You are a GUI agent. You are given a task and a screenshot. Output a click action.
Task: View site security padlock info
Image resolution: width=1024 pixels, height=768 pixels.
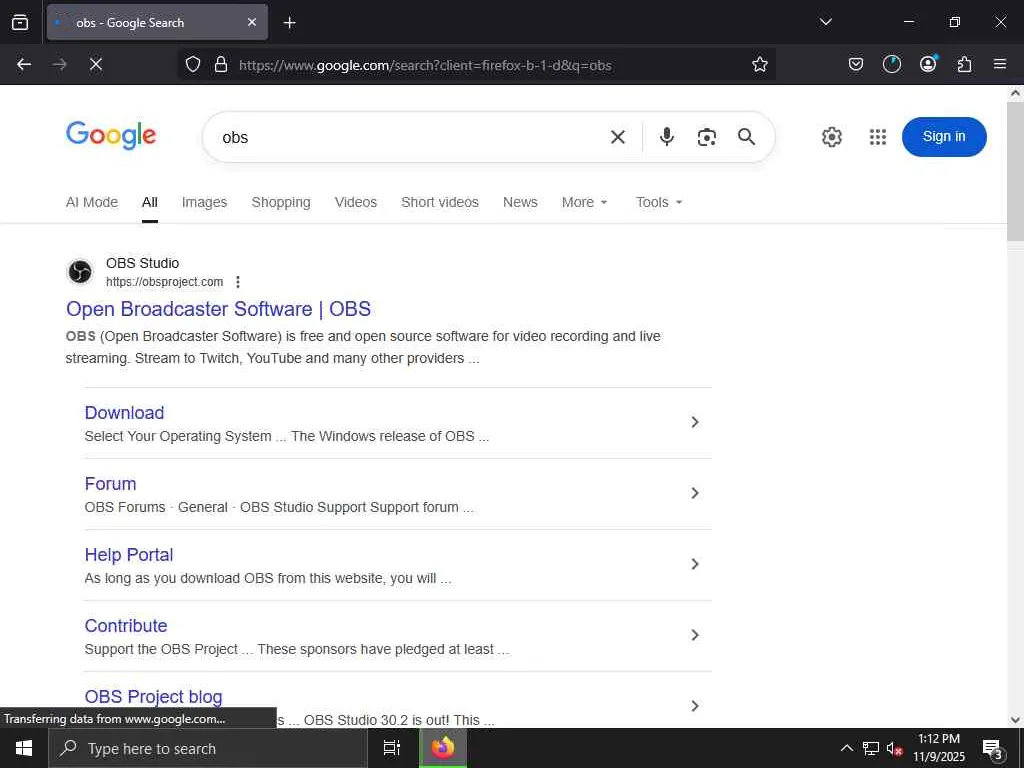pos(221,64)
